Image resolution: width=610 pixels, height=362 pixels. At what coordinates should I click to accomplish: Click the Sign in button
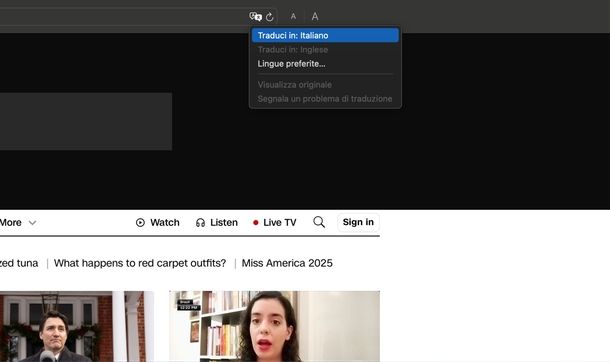(x=358, y=222)
